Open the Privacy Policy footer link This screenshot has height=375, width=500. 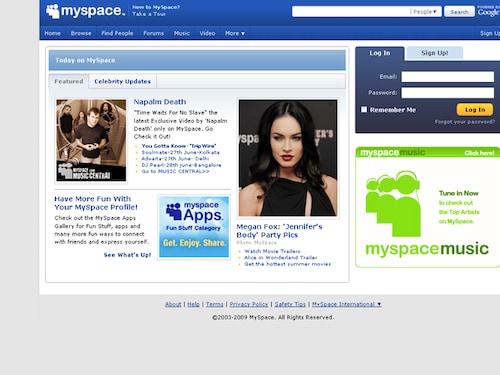click(x=249, y=304)
